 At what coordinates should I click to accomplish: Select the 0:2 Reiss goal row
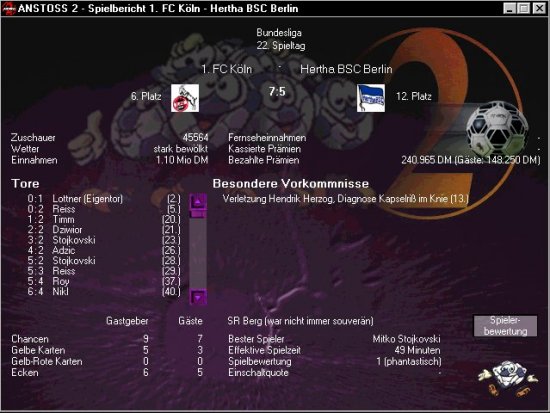click(x=104, y=209)
